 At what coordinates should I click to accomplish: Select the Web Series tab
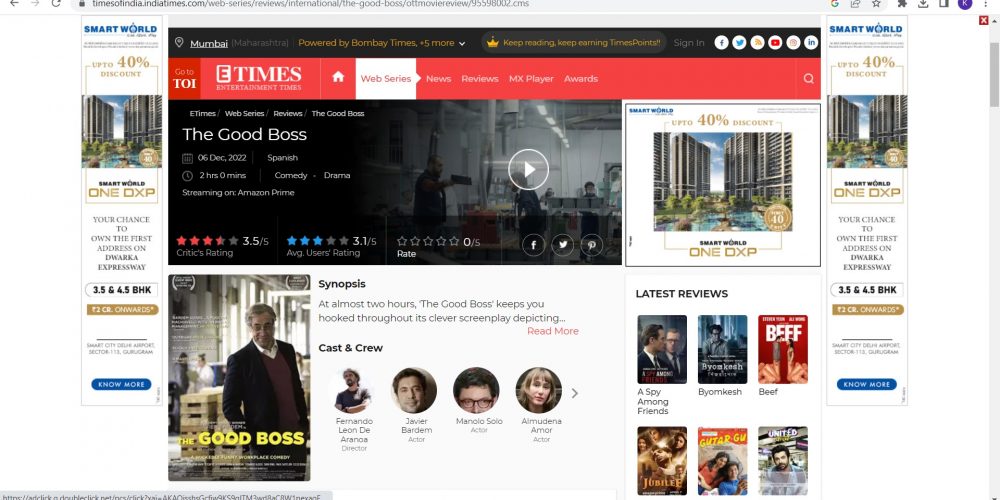[x=386, y=79]
